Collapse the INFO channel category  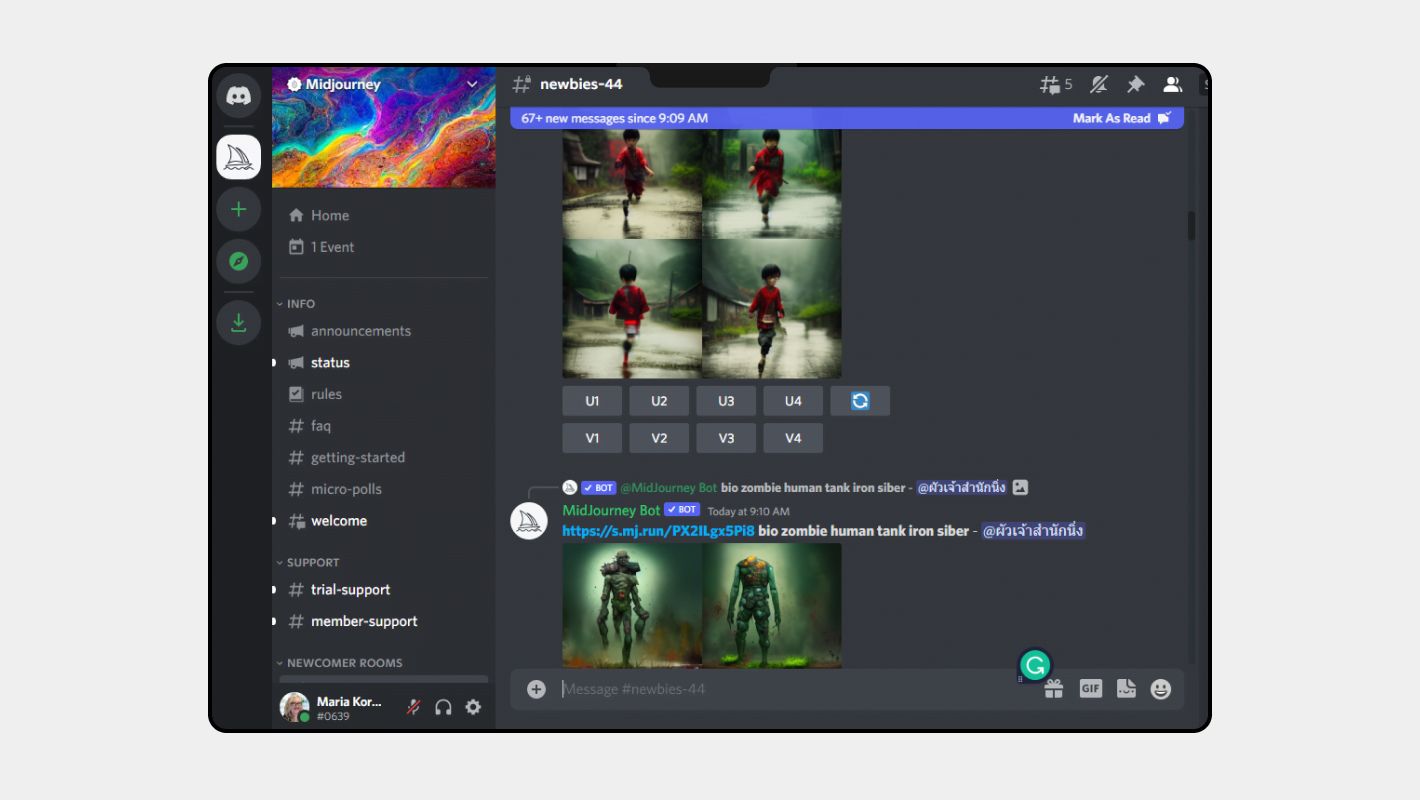[x=300, y=304]
